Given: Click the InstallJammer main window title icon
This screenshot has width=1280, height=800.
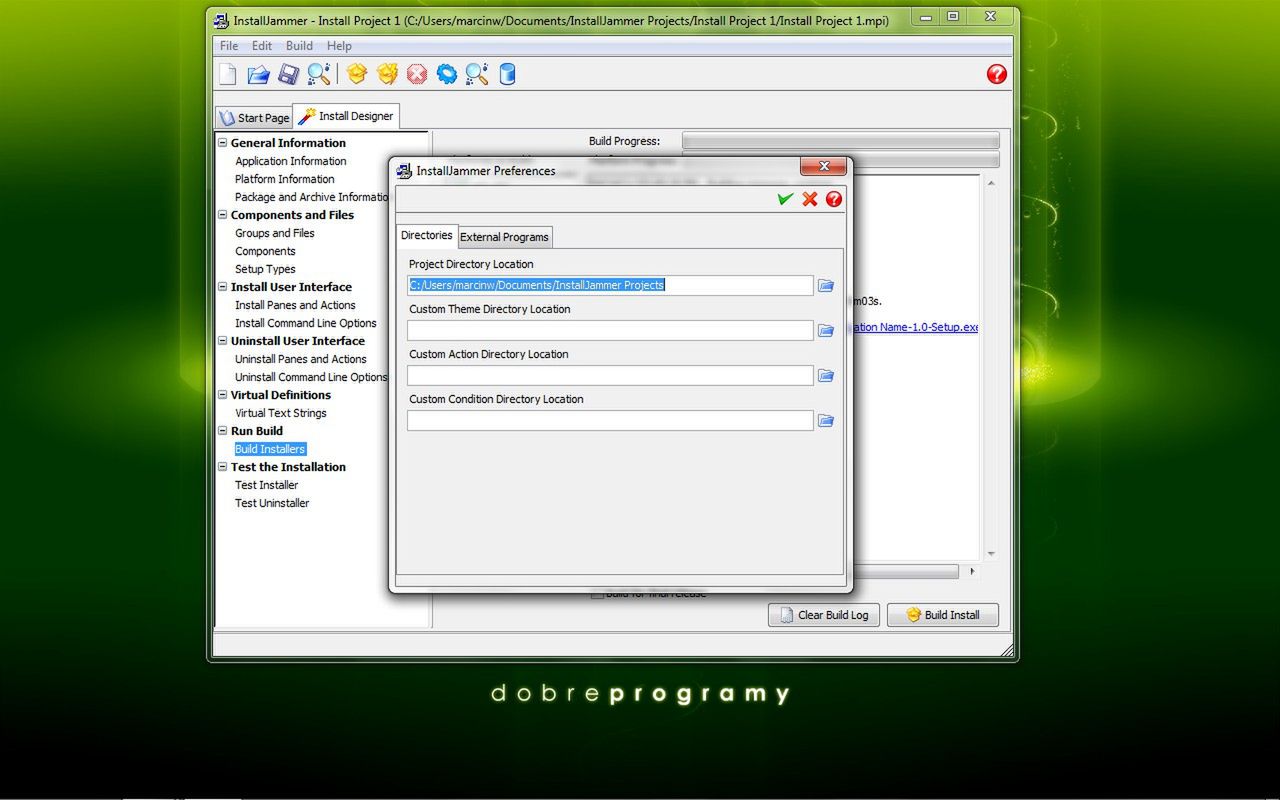Looking at the screenshot, I should [x=221, y=20].
